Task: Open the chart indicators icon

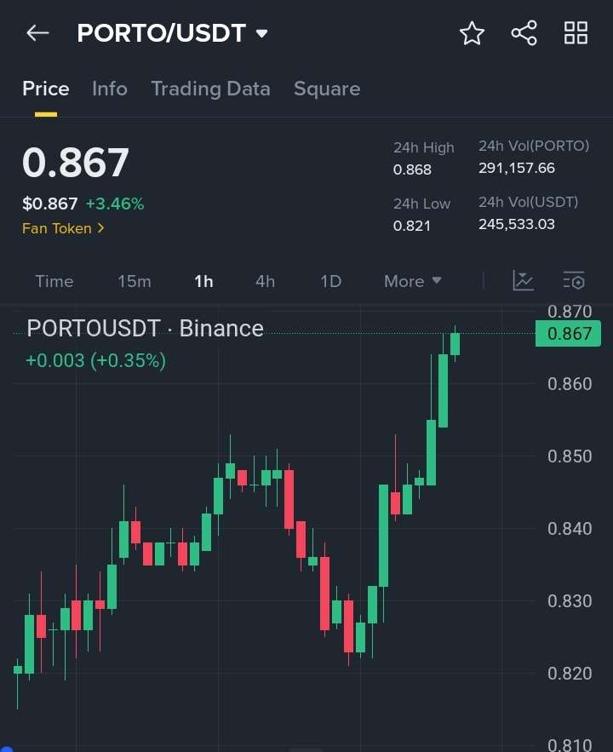Action: (523, 281)
